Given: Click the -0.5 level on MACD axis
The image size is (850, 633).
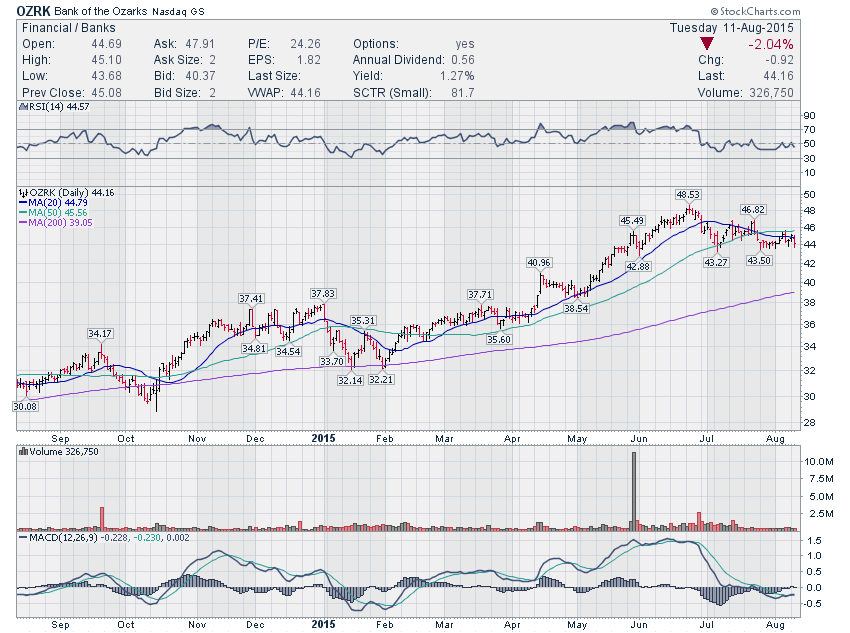Looking at the screenshot, I should tap(812, 604).
